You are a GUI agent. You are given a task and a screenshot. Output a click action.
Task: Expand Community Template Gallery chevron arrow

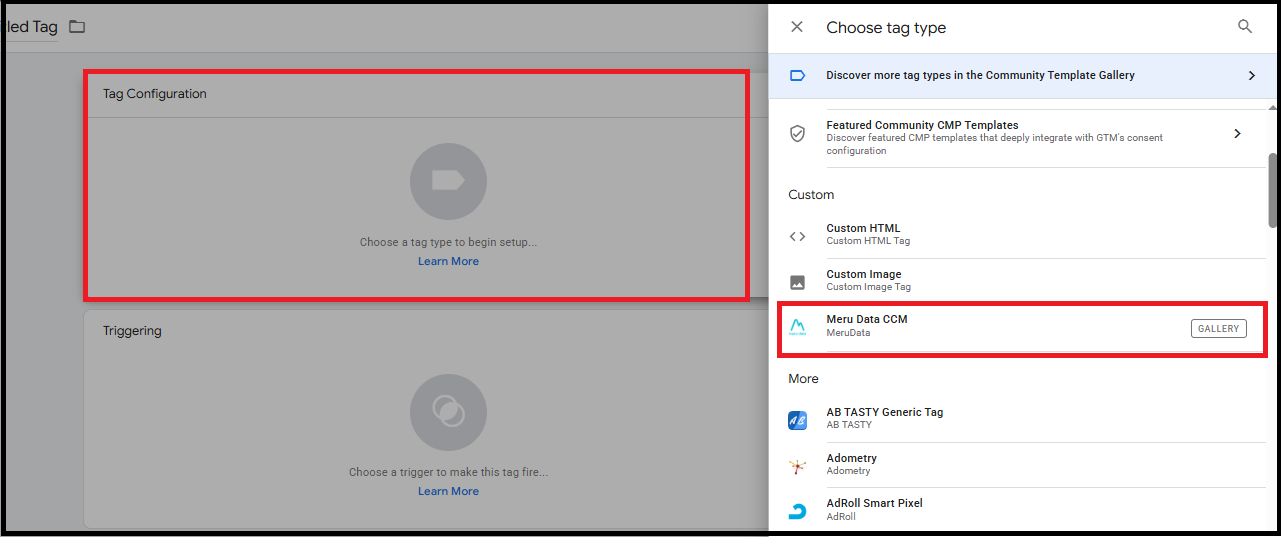(x=1251, y=75)
